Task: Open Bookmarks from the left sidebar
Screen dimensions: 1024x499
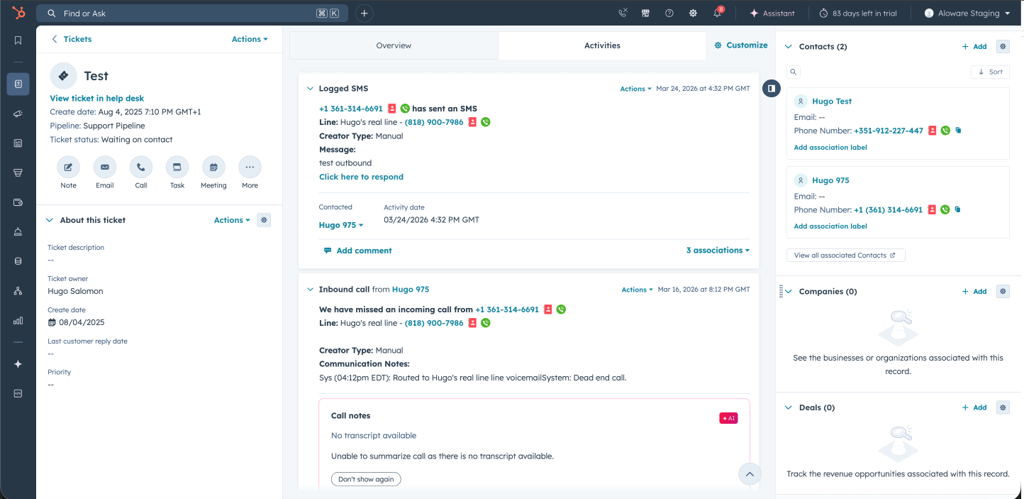Action: pyautogui.click(x=18, y=40)
